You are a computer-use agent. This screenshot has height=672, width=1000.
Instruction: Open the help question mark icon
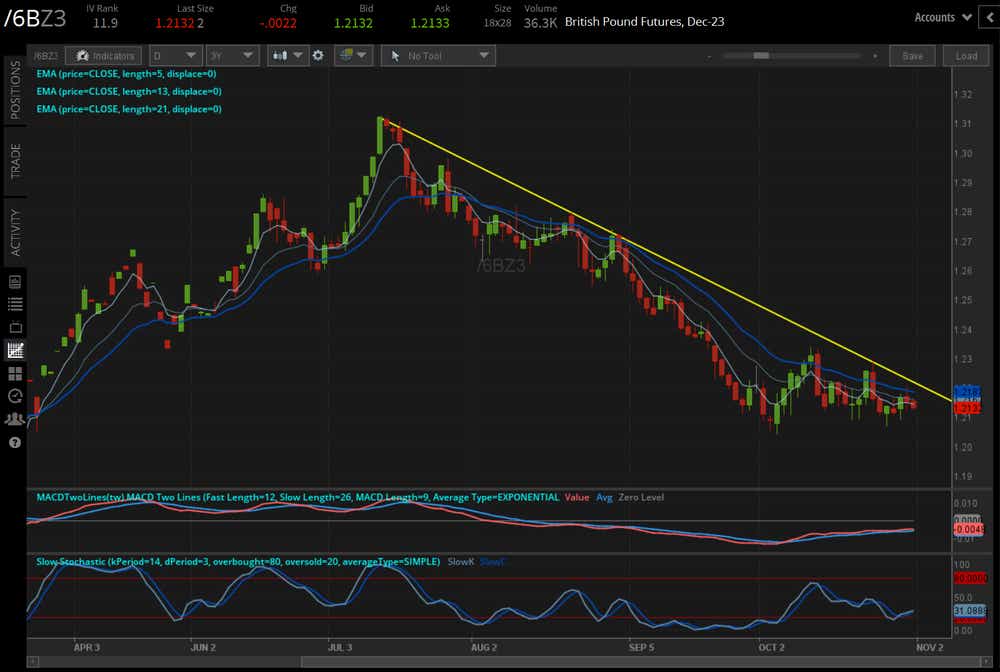pos(15,442)
